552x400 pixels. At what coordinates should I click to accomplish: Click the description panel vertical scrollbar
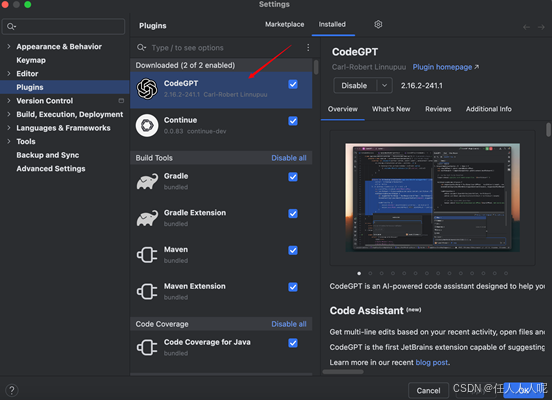tap(548, 129)
